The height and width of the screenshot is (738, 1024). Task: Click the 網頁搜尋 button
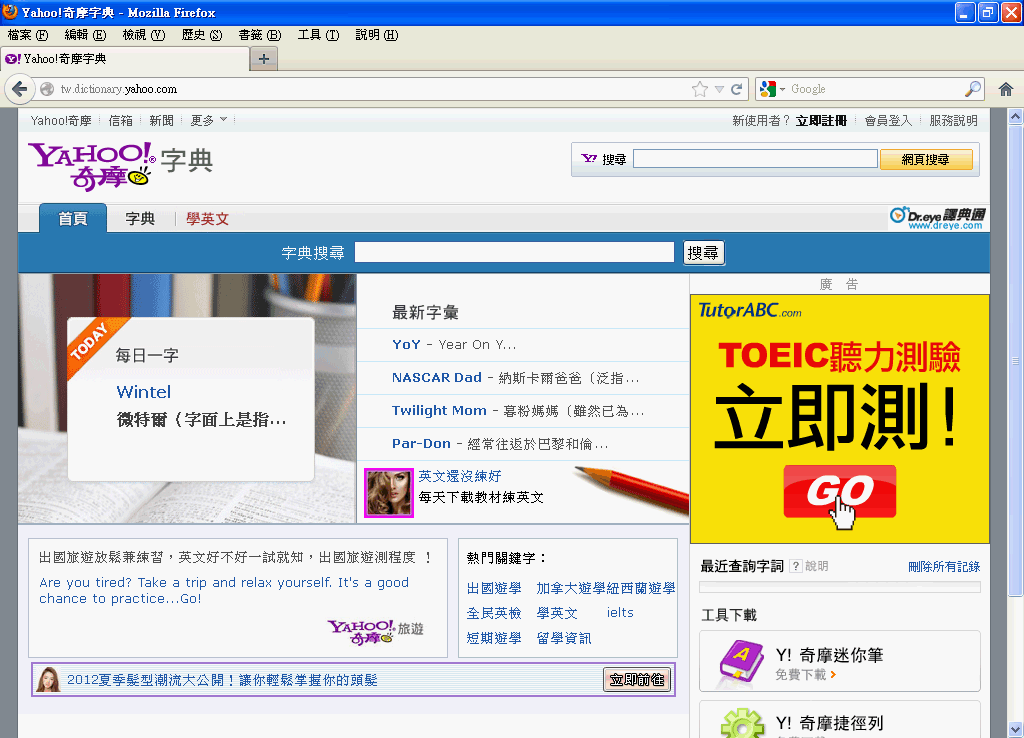(925, 159)
